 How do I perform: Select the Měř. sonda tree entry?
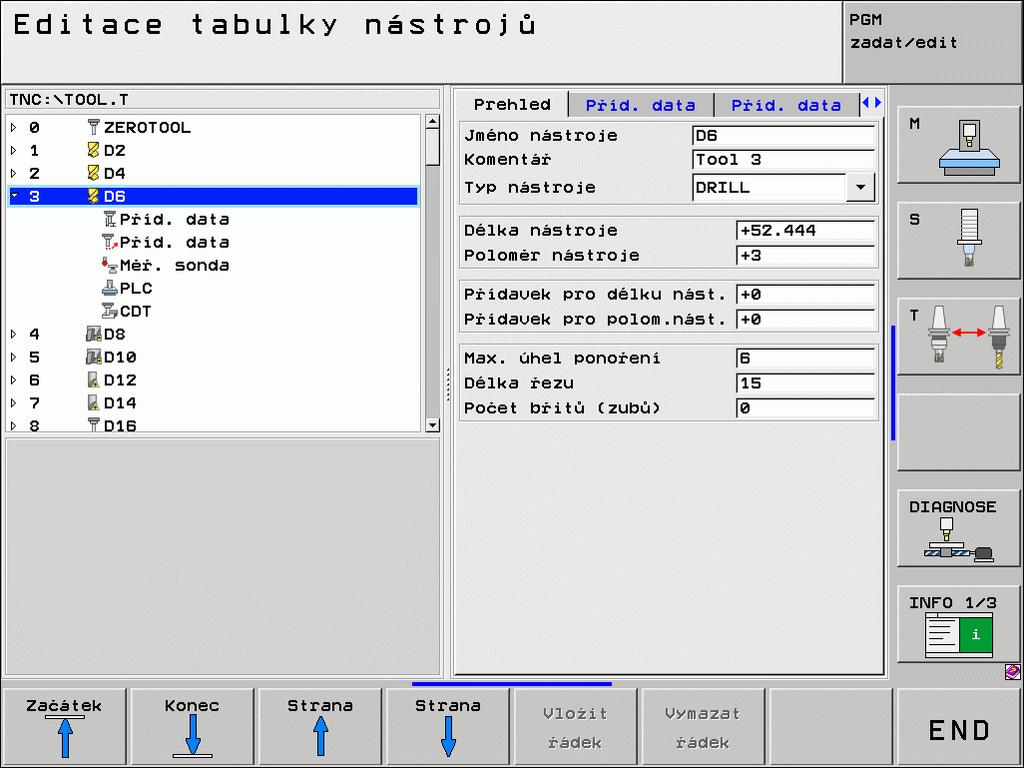click(174, 265)
